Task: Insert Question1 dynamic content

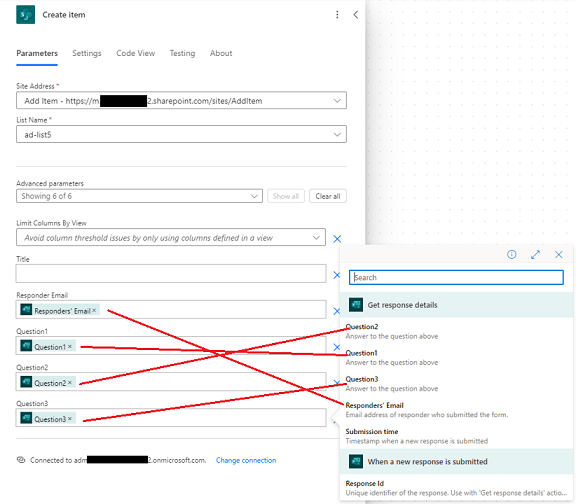Action: pos(457,357)
